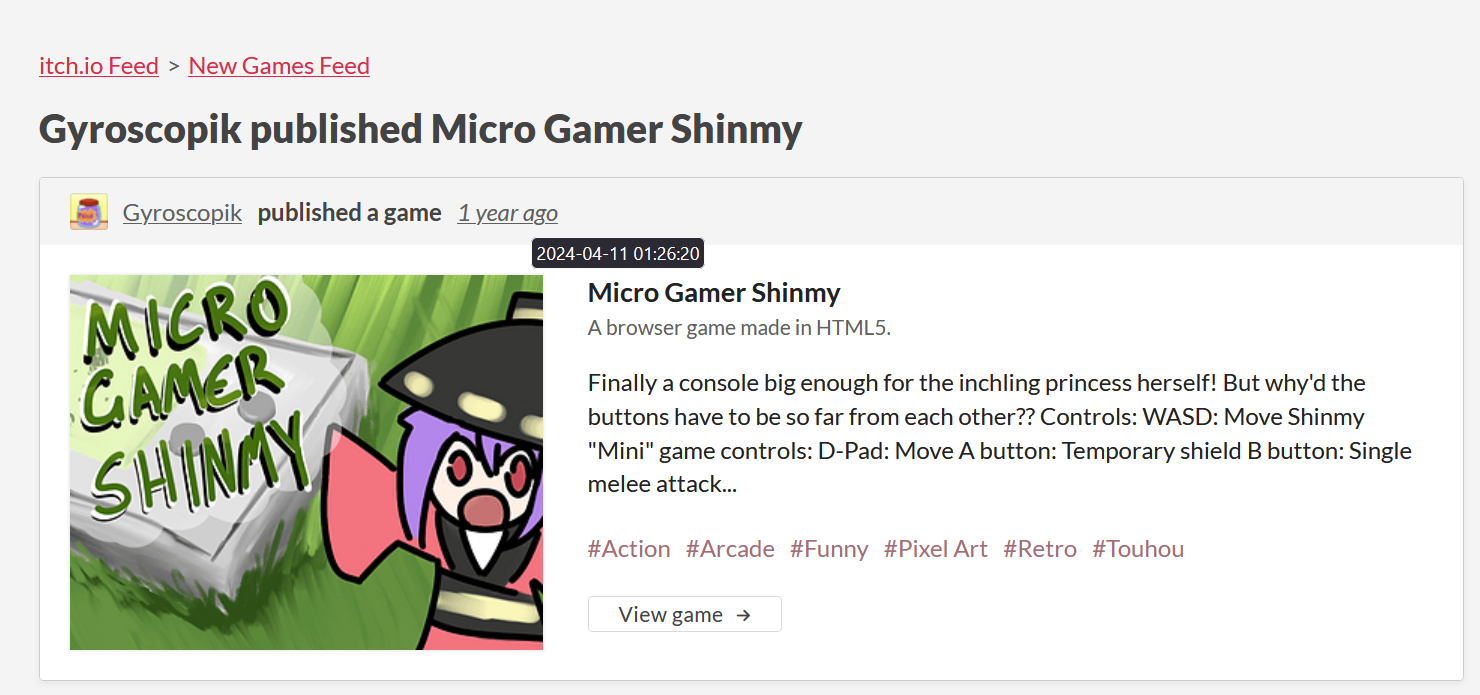Go to the New Games Feed link
The image size is (1480, 695).
coord(279,66)
